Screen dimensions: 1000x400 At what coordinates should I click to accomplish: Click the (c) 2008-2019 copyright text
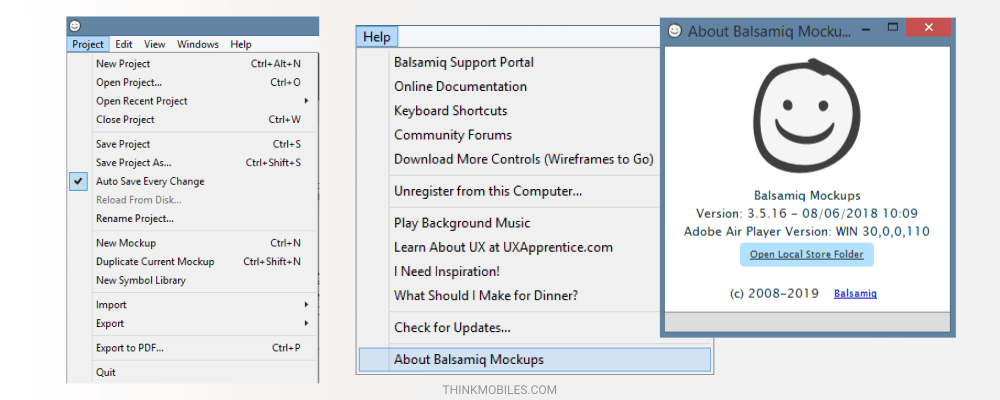point(774,293)
